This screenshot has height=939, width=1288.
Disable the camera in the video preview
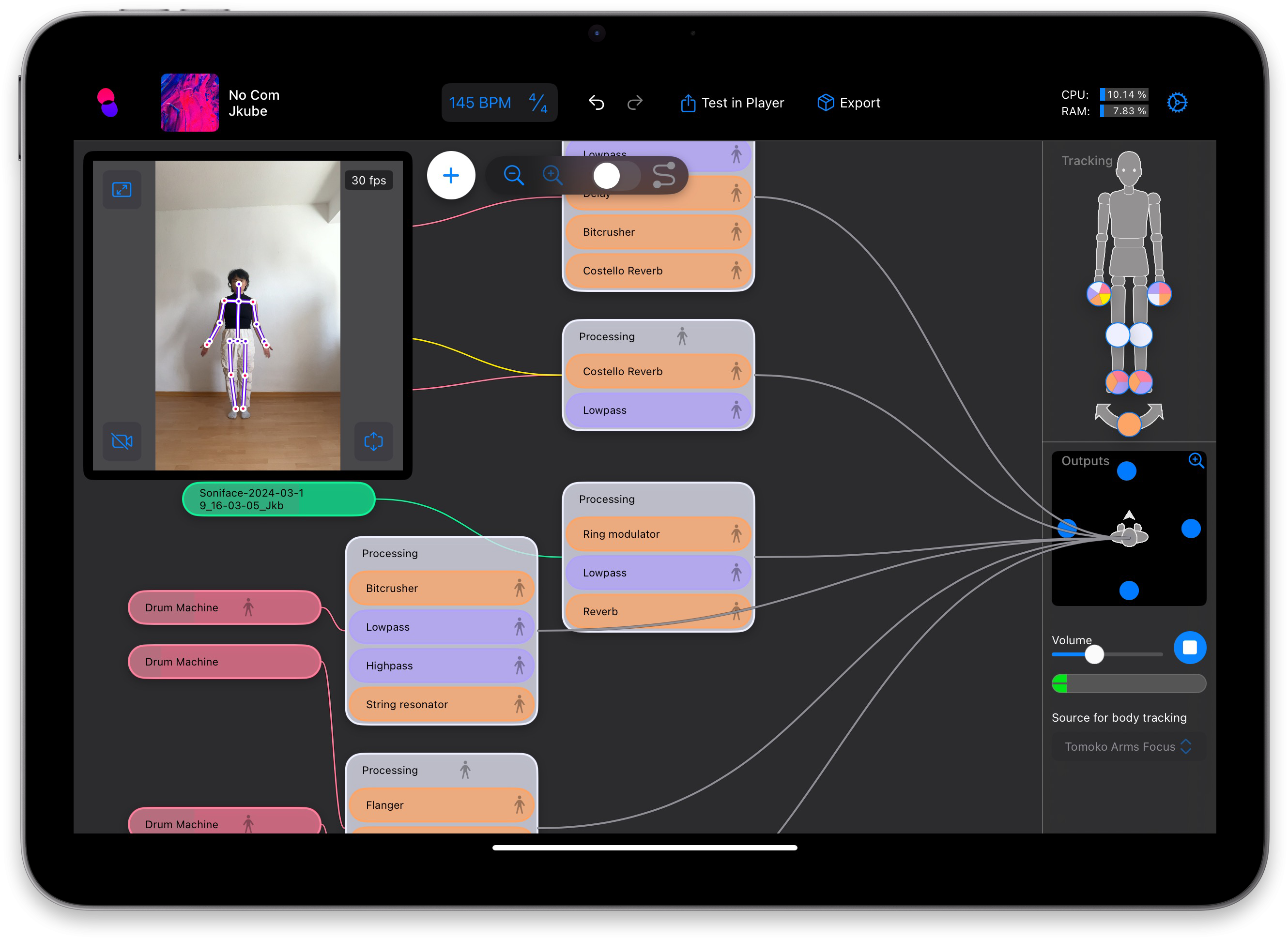click(x=121, y=441)
